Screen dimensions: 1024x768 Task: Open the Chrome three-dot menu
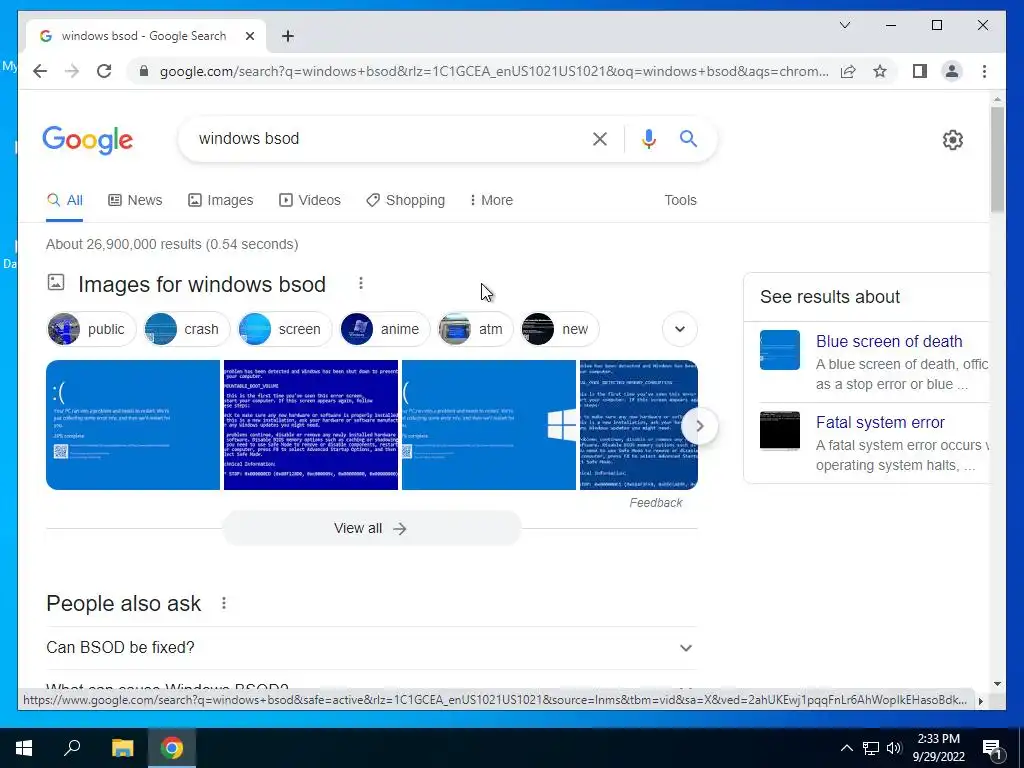tap(984, 71)
